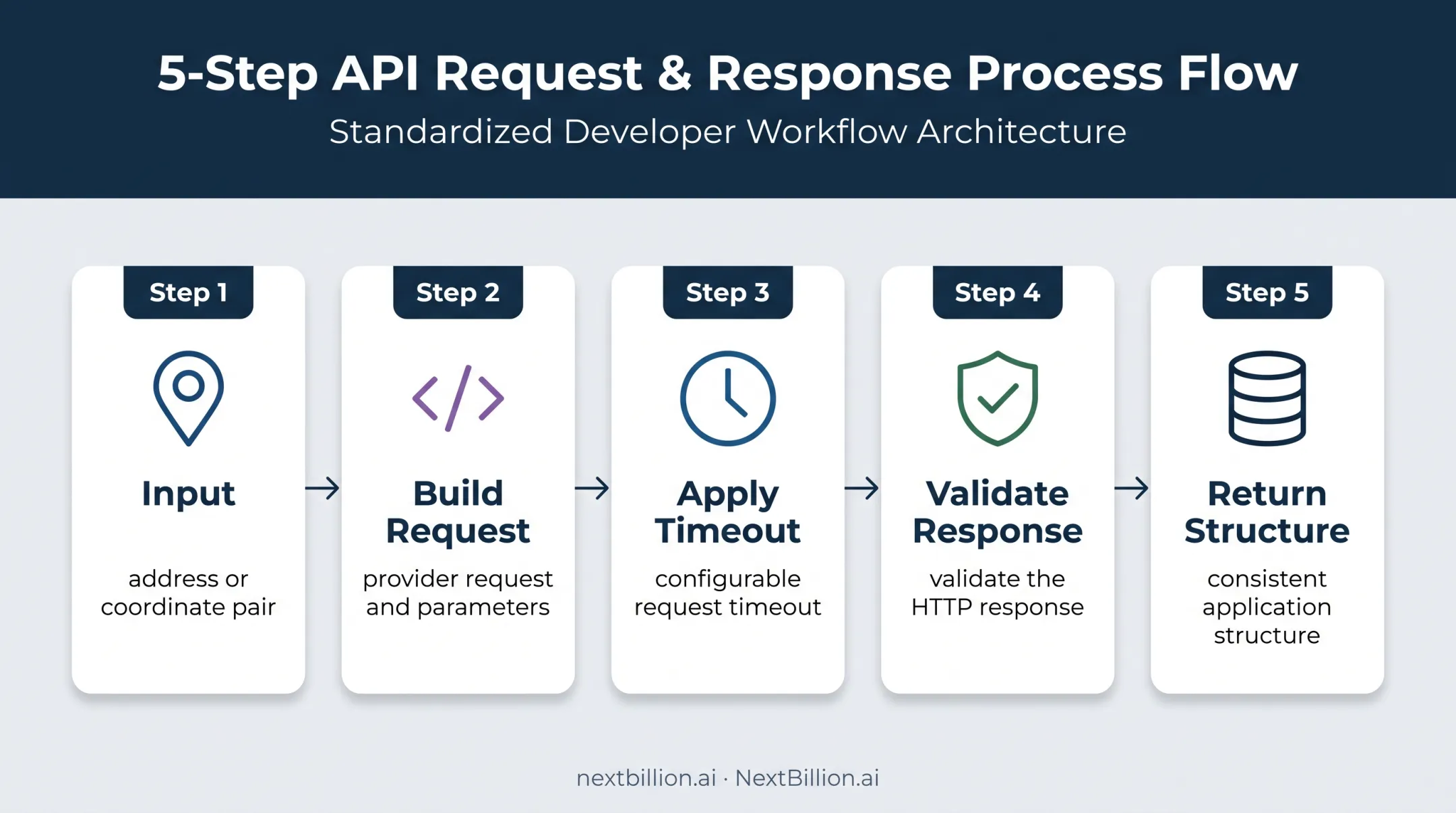Click the arrow between Apply Timeout and Validate Response
Screen dimensions: 1456x813
[862, 488]
